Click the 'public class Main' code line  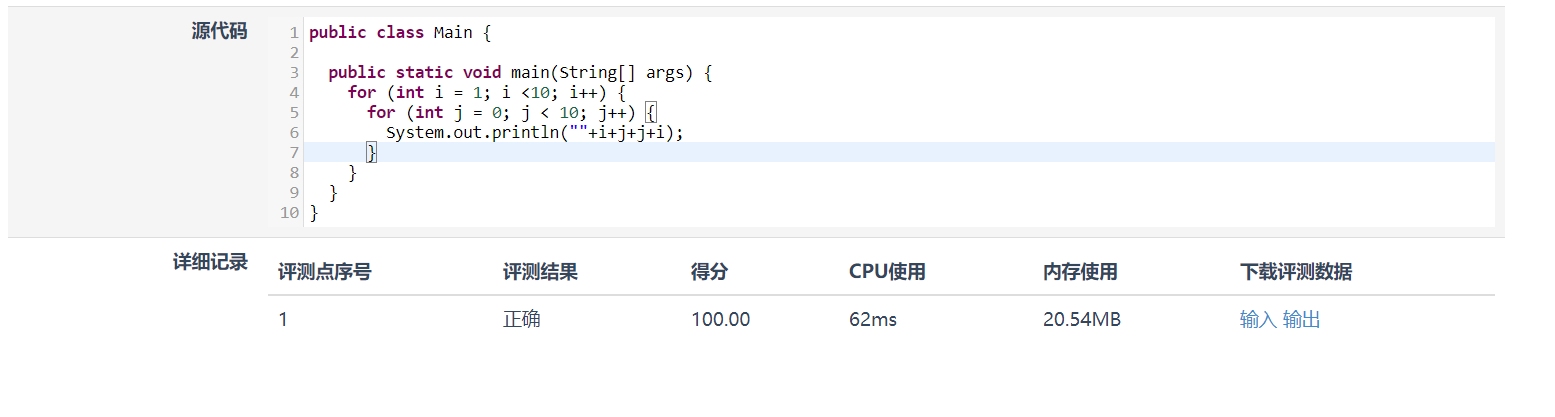(400, 33)
